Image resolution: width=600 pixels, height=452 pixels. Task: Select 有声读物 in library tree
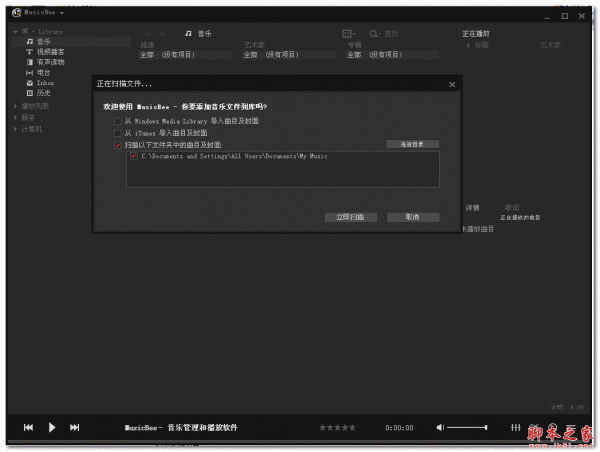pyautogui.click(x=51, y=62)
